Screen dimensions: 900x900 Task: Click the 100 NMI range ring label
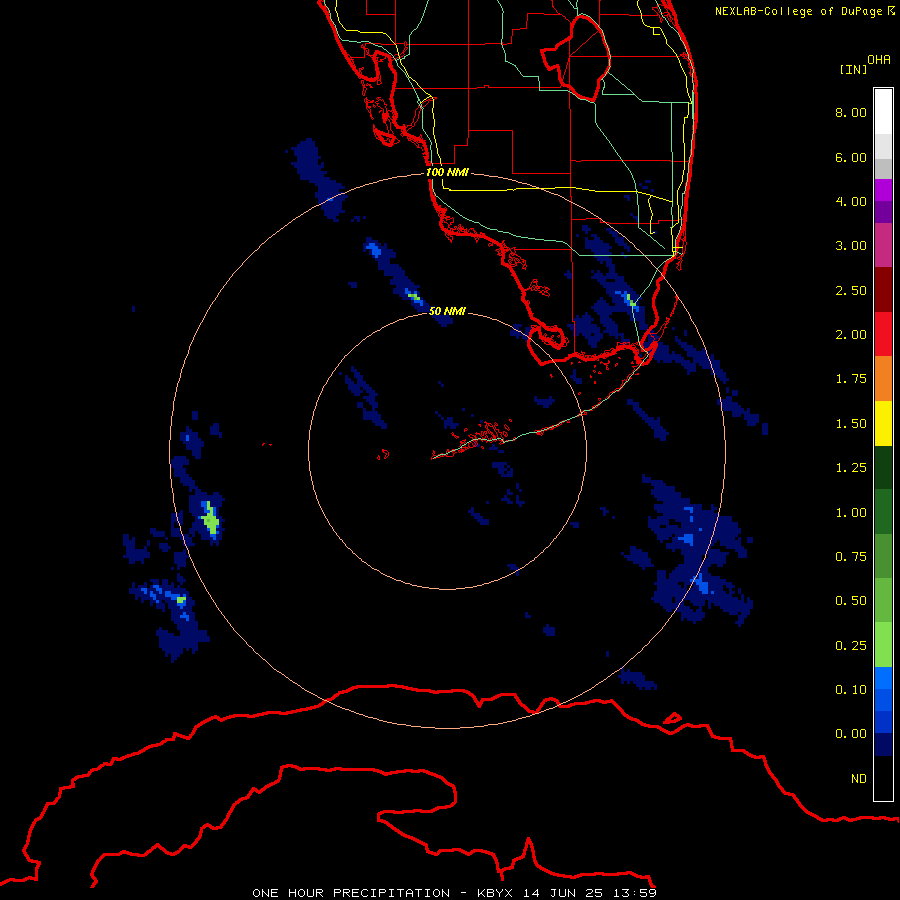tap(447, 172)
